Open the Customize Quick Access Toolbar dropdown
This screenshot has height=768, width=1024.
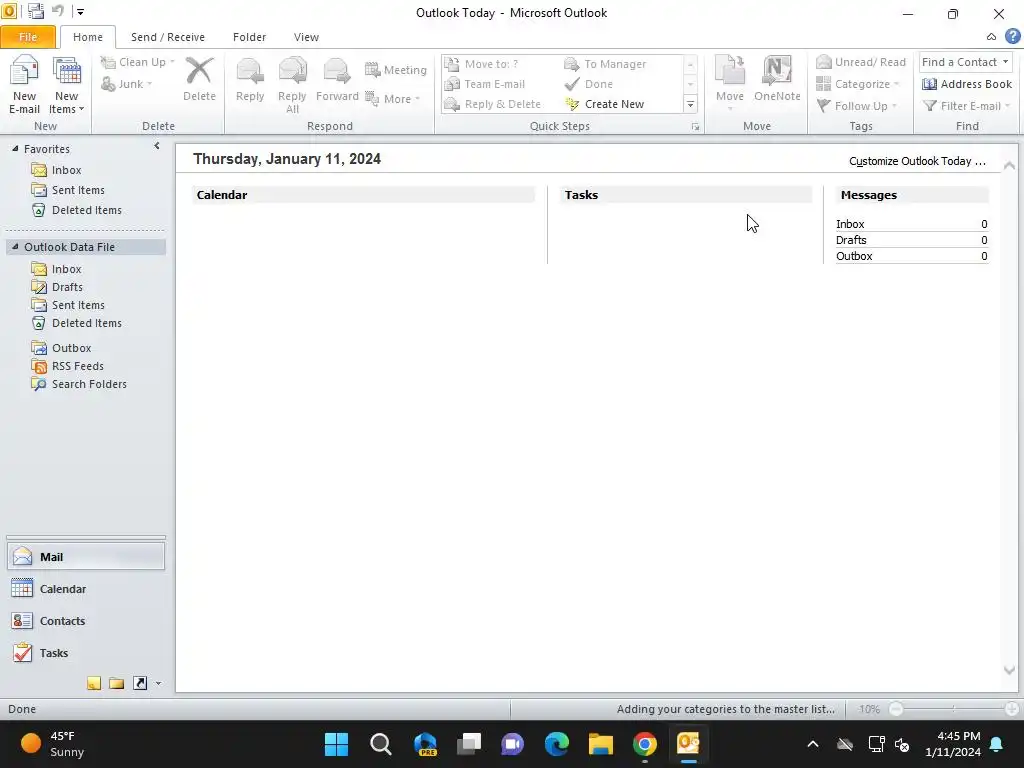pos(80,11)
